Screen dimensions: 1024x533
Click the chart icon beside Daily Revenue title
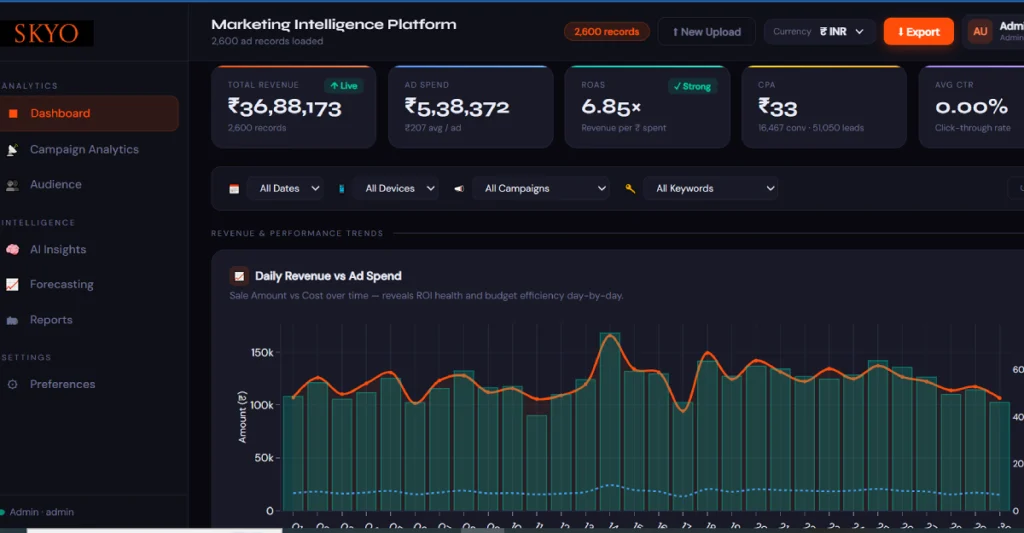pos(239,276)
